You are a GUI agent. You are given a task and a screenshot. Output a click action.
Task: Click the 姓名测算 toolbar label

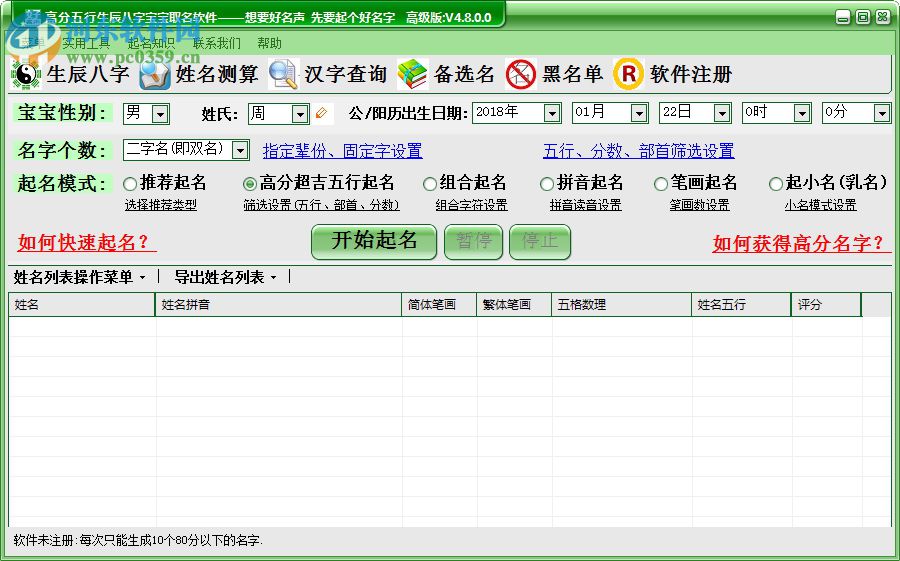pyautogui.click(x=216, y=75)
